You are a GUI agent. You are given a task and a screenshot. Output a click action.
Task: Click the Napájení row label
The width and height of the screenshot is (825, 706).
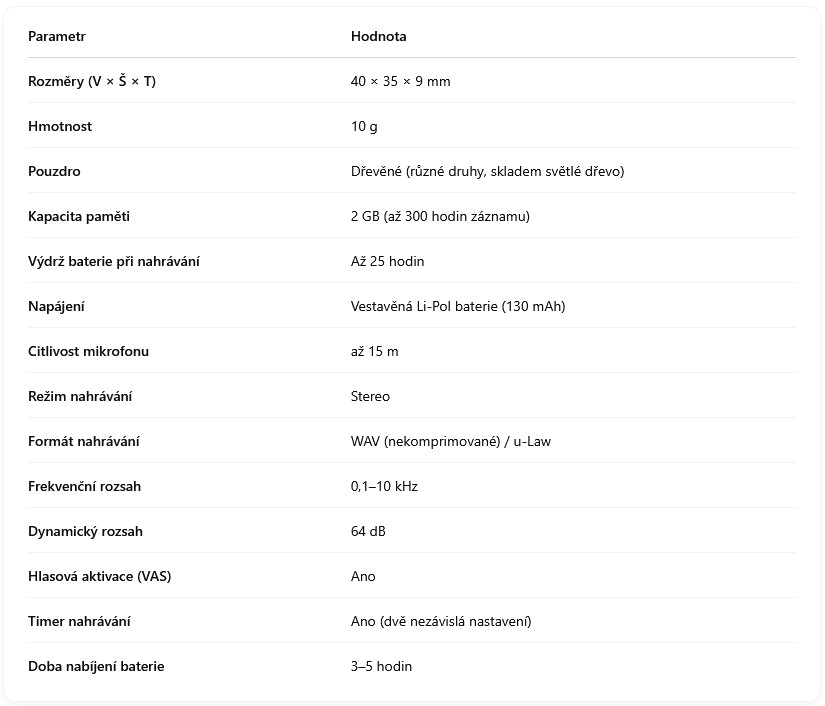(x=56, y=307)
